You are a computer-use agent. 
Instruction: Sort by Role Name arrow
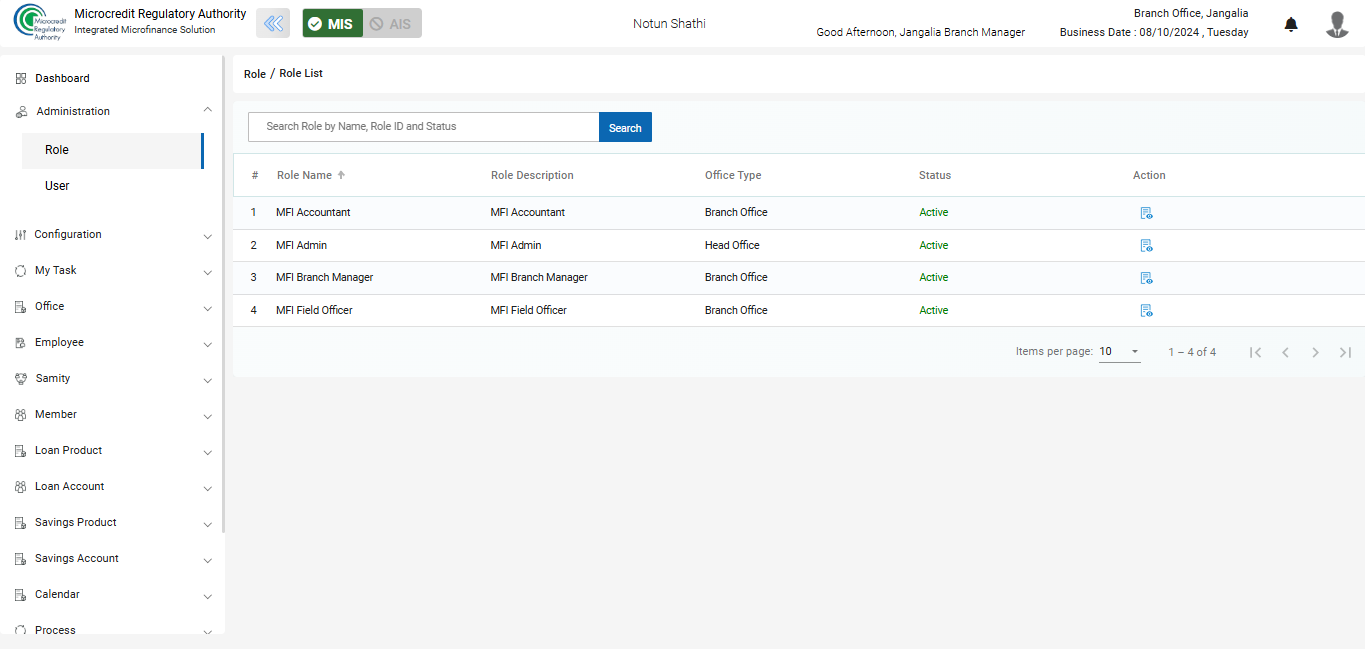341,175
